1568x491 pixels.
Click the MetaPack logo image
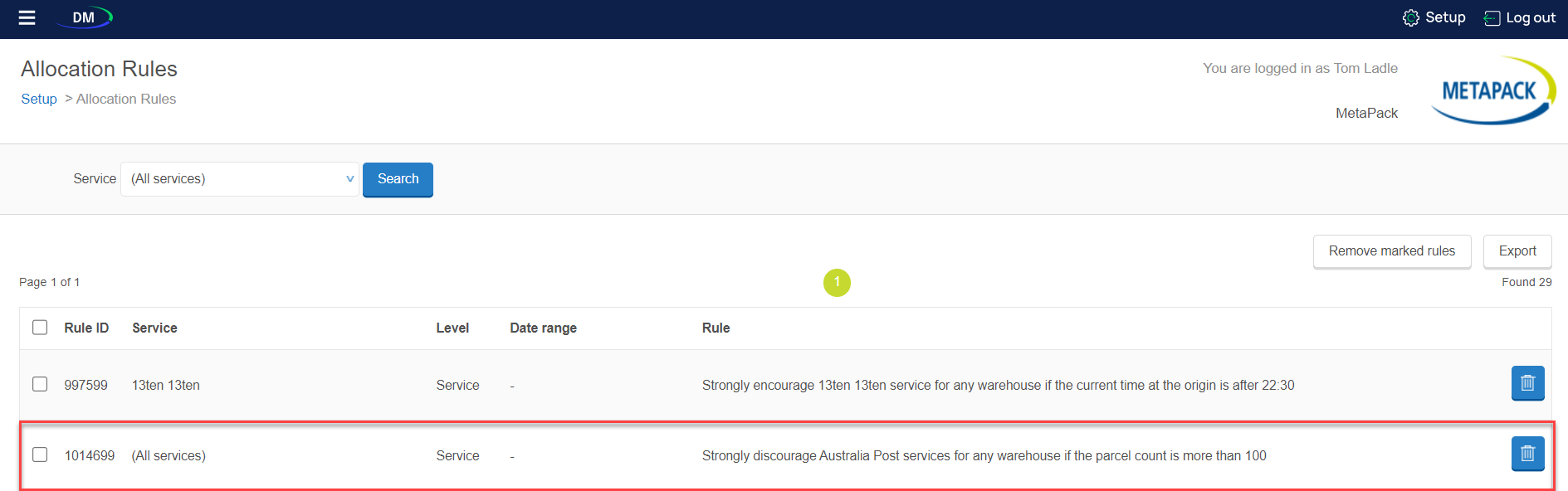[1493, 90]
